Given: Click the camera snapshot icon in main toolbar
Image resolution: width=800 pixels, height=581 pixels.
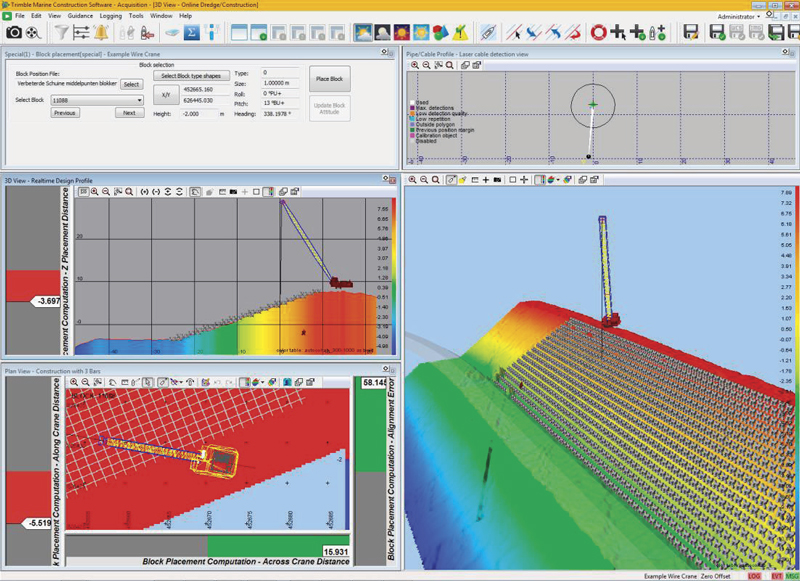Looking at the screenshot, I should tap(14, 33).
